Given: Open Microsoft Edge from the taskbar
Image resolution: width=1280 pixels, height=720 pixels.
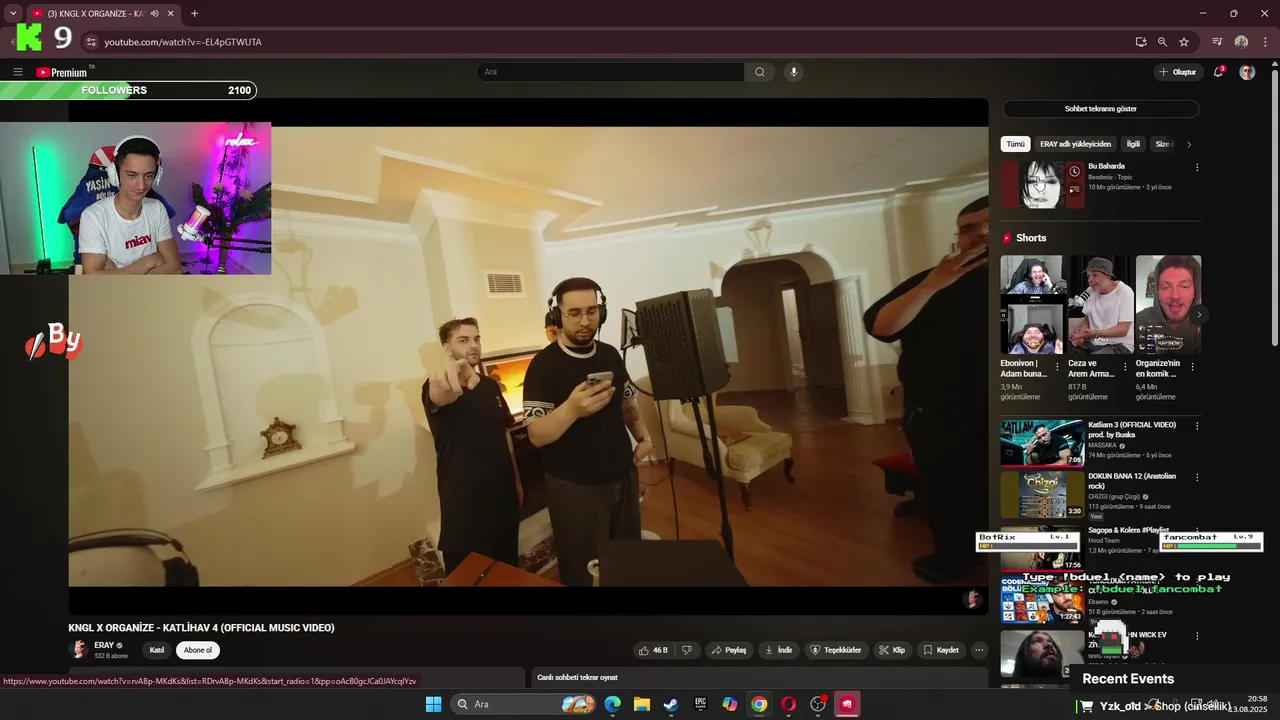Looking at the screenshot, I should (613, 704).
